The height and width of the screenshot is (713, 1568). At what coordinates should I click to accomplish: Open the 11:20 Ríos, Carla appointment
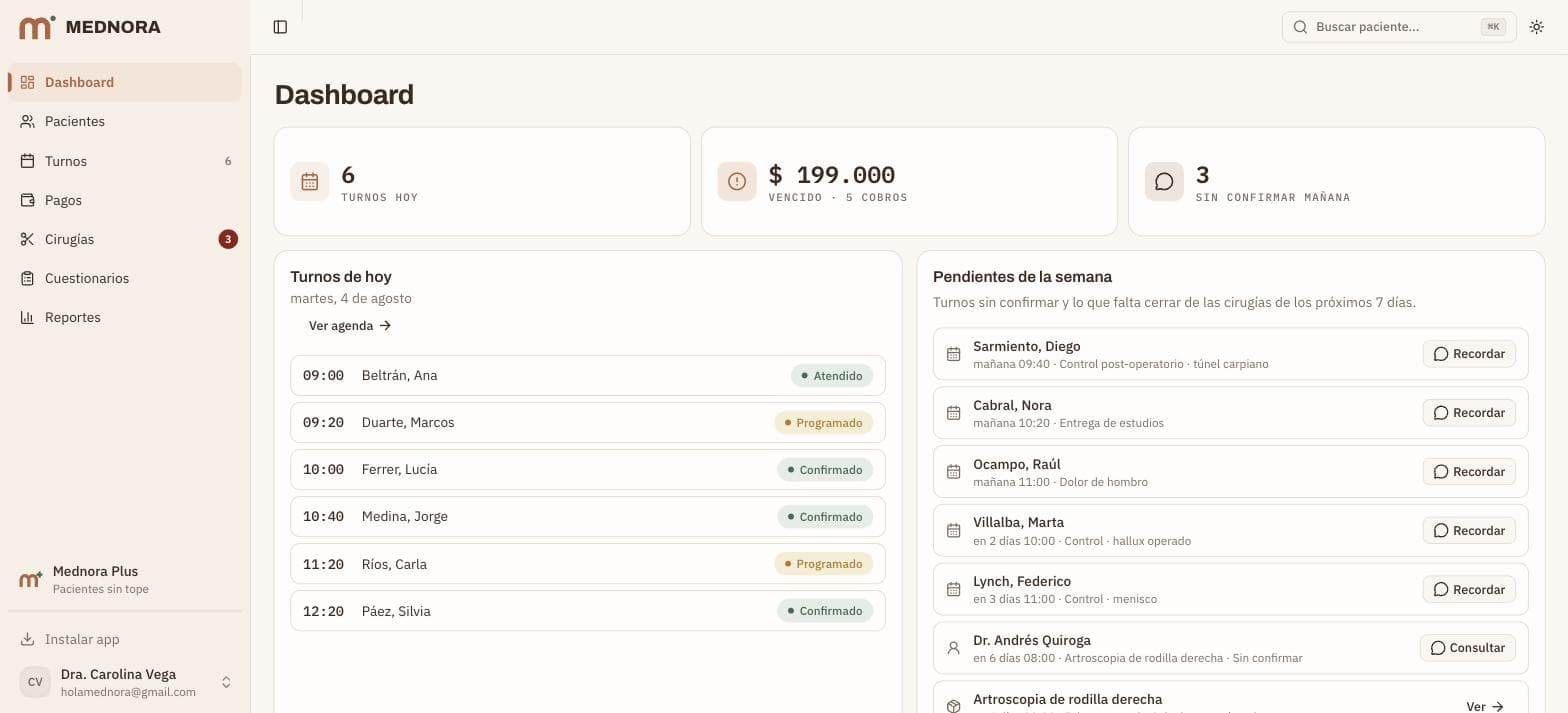click(x=588, y=564)
